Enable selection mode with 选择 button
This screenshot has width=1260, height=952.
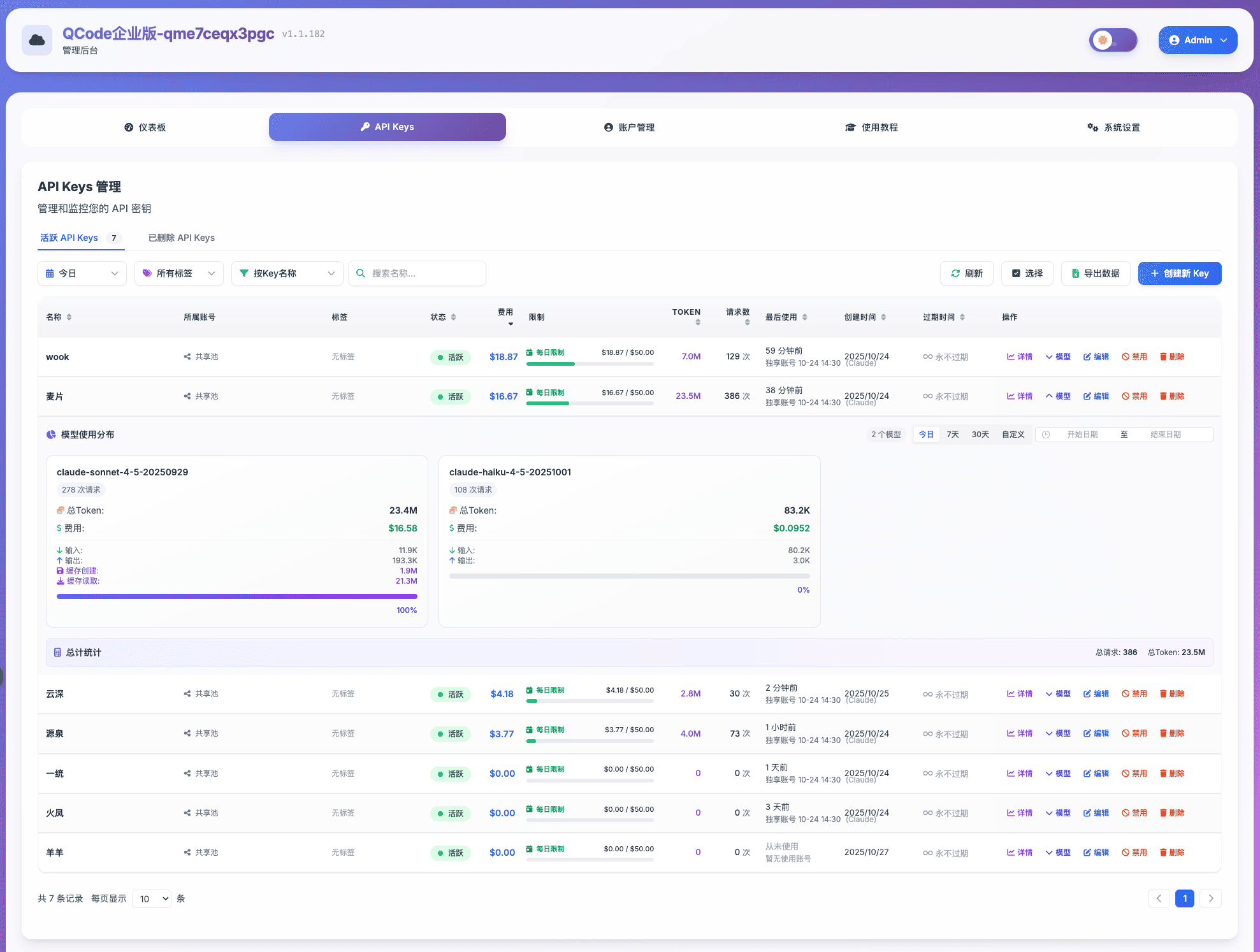click(1027, 273)
